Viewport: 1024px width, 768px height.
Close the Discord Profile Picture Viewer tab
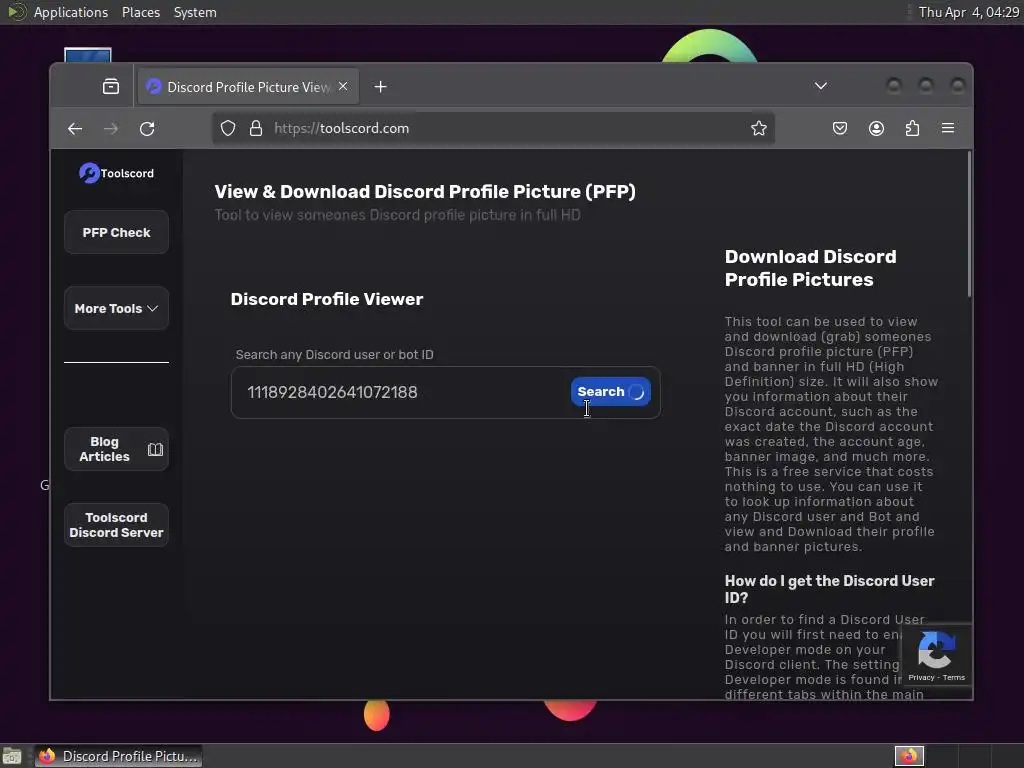343,86
